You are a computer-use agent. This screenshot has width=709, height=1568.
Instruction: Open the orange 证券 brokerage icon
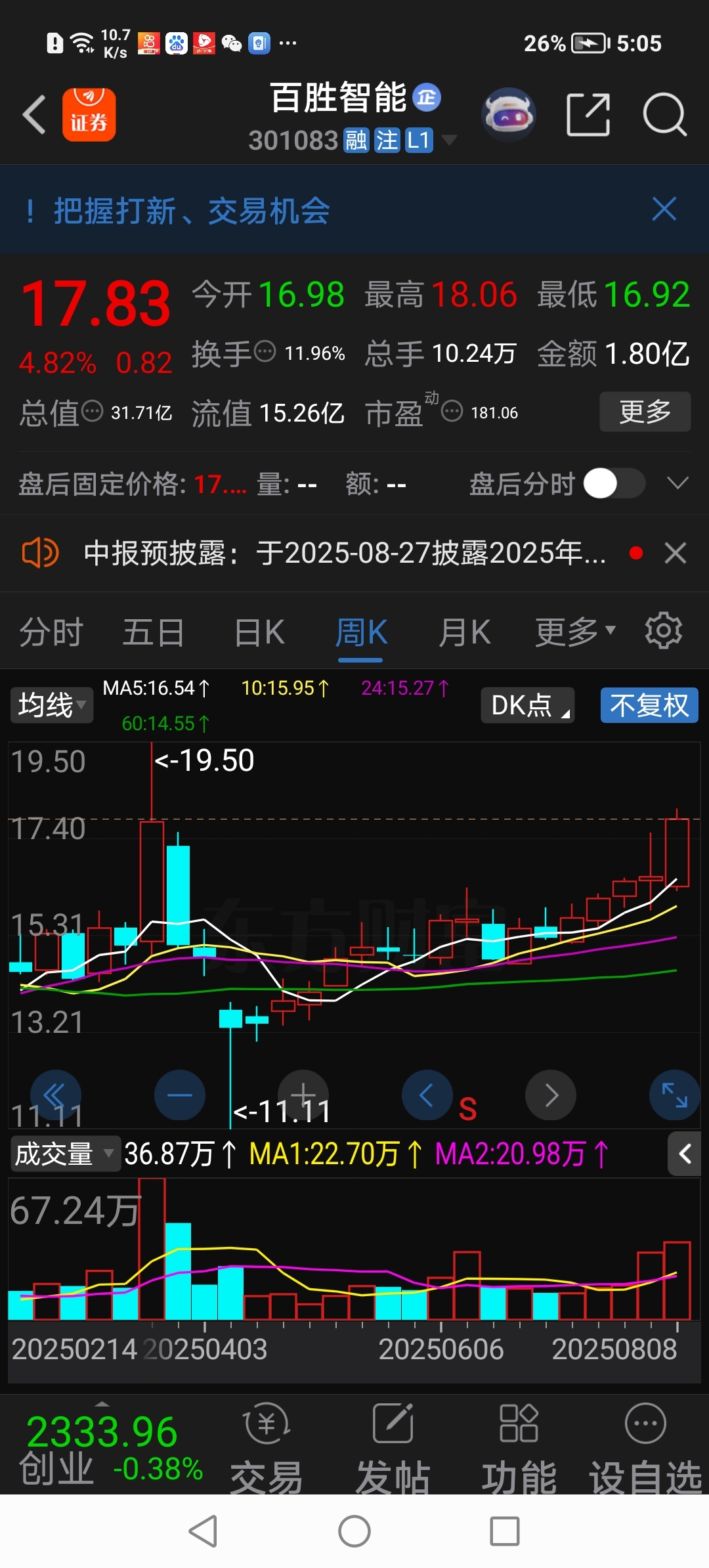coord(89,115)
